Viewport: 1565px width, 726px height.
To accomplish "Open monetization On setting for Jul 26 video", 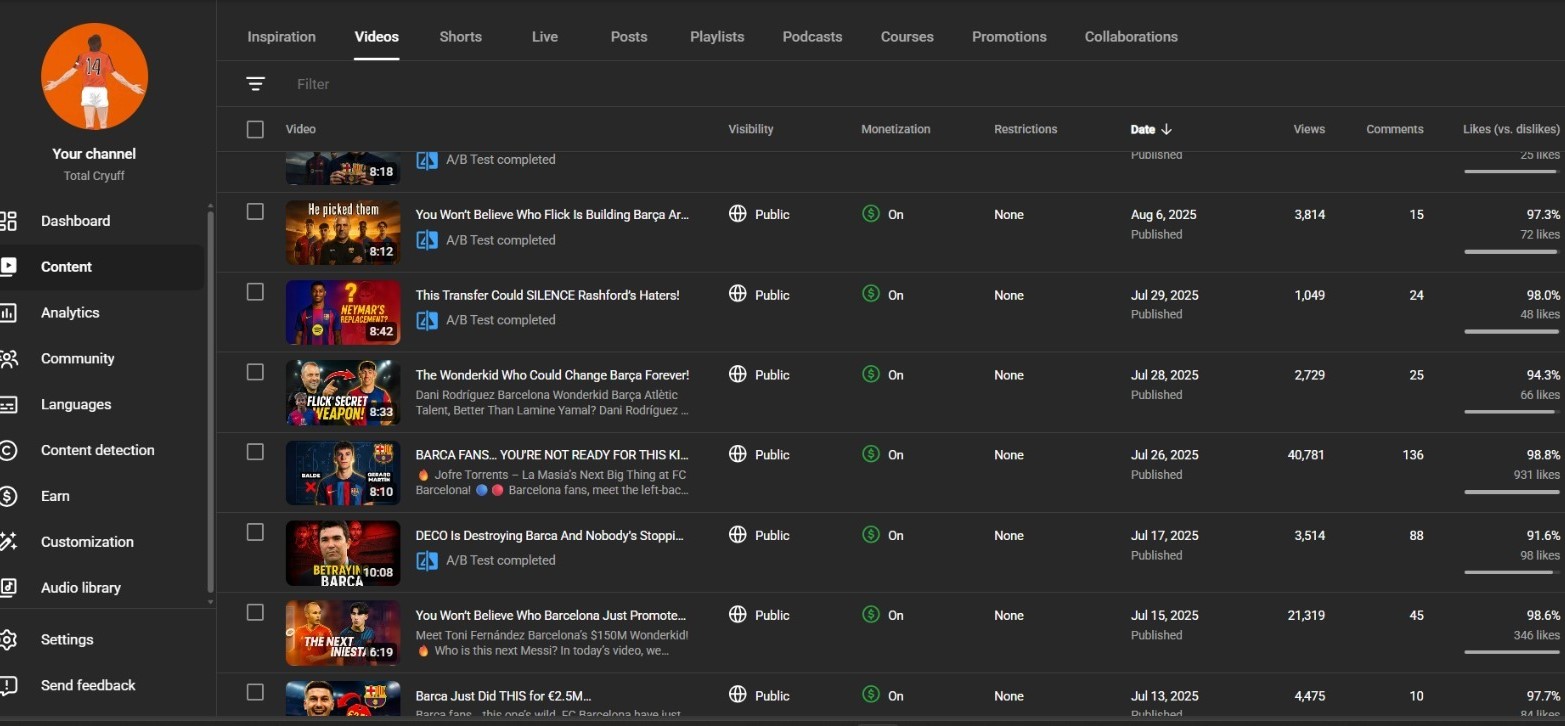I will [x=882, y=455].
